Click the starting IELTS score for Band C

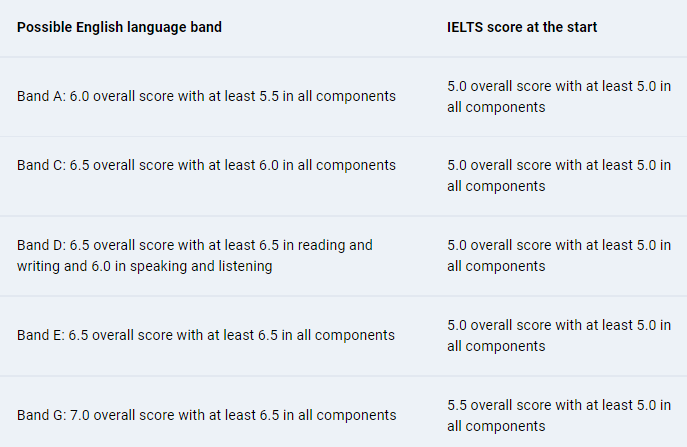coord(559,176)
